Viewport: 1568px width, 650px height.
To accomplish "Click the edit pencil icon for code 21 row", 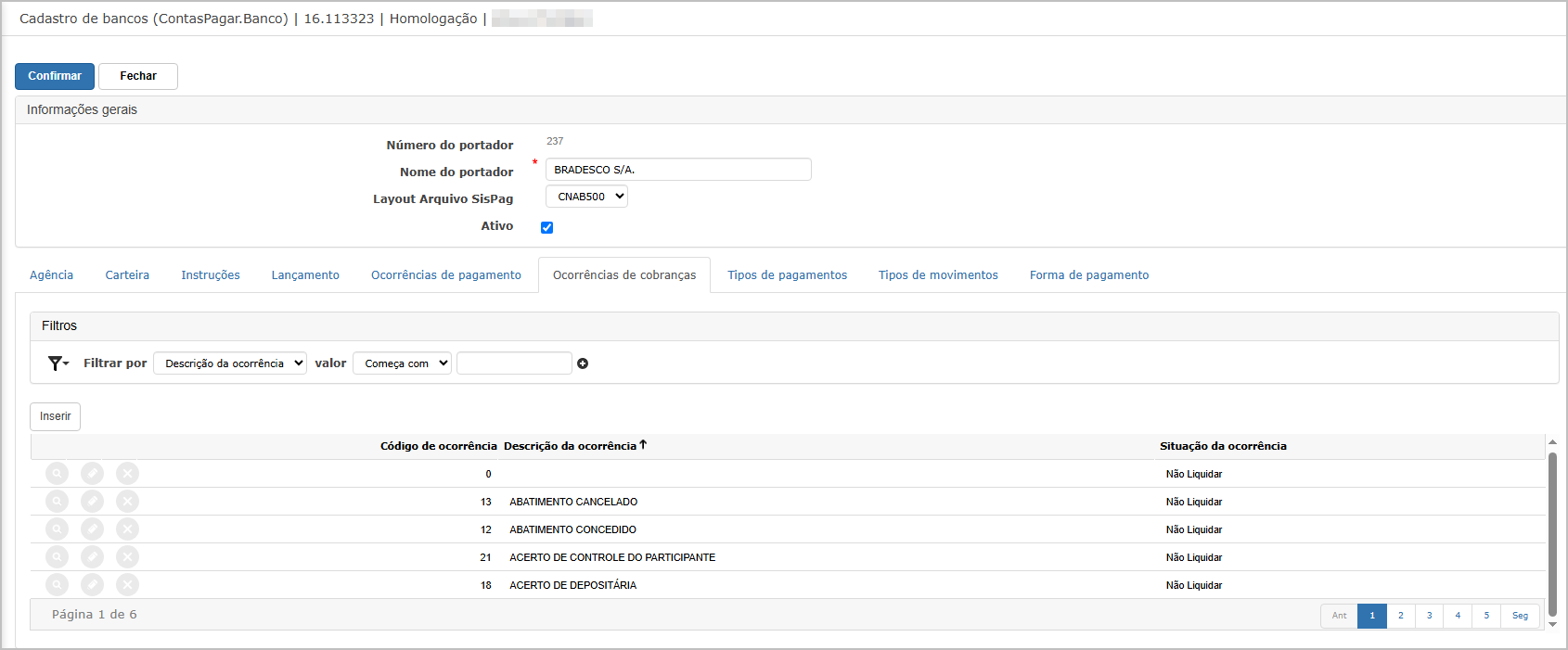I will pos(92,557).
